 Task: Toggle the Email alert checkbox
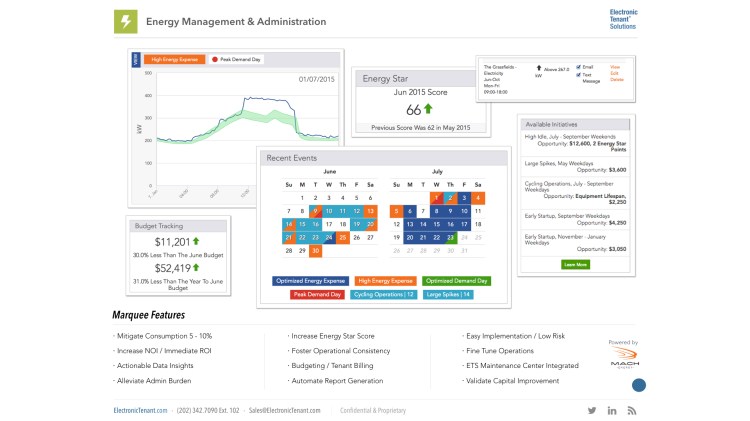coord(581,66)
